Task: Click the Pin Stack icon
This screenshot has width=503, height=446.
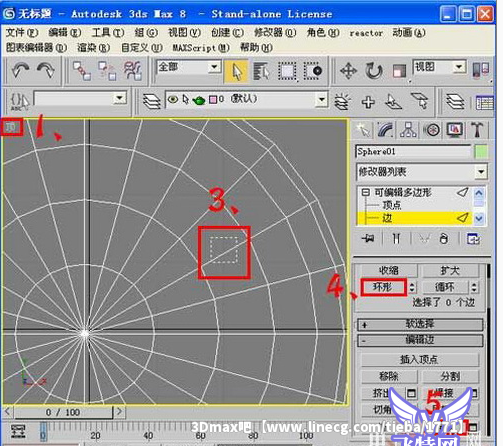Action: [x=368, y=239]
